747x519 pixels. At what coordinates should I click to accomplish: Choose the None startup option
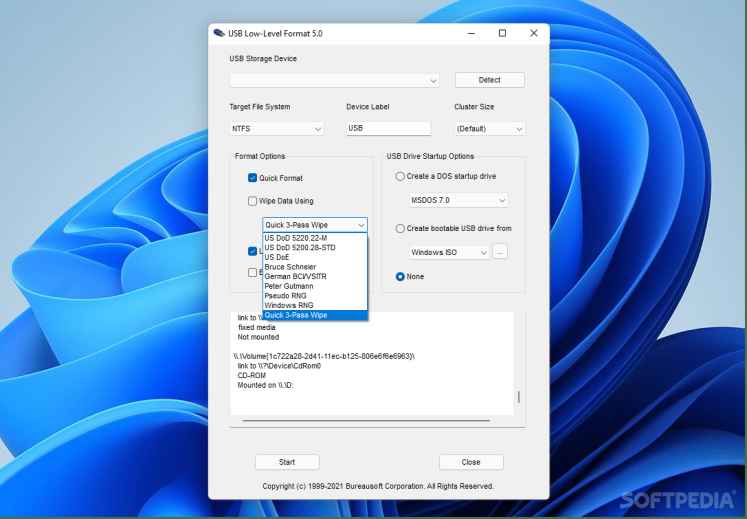tap(401, 277)
